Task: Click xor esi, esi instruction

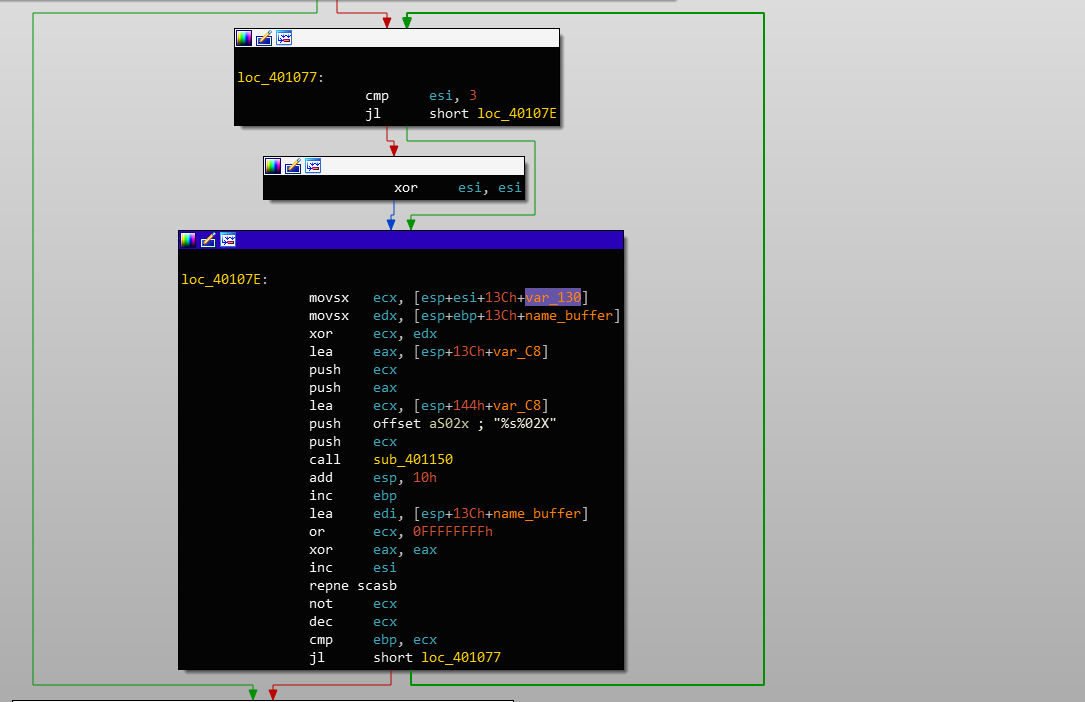Action: coord(457,187)
